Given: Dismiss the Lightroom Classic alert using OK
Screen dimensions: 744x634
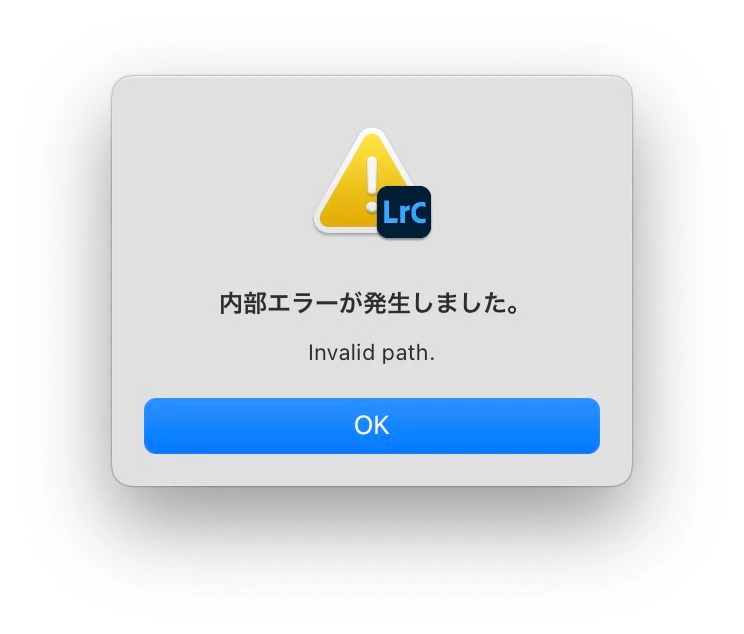Looking at the screenshot, I should click(x=372, y=426).
